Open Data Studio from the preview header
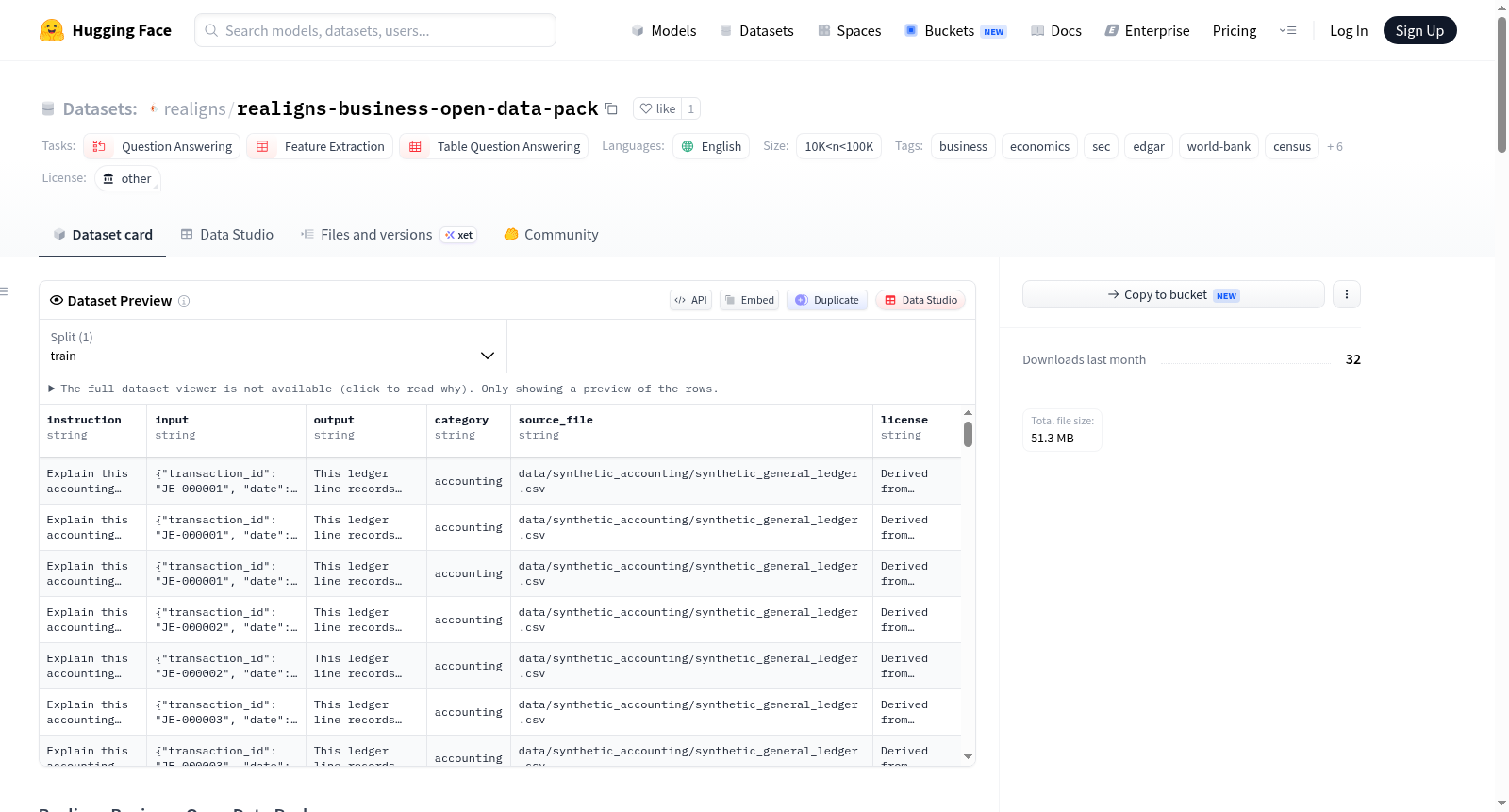This screenshot has width=1509, height=812. pos(920,300)
